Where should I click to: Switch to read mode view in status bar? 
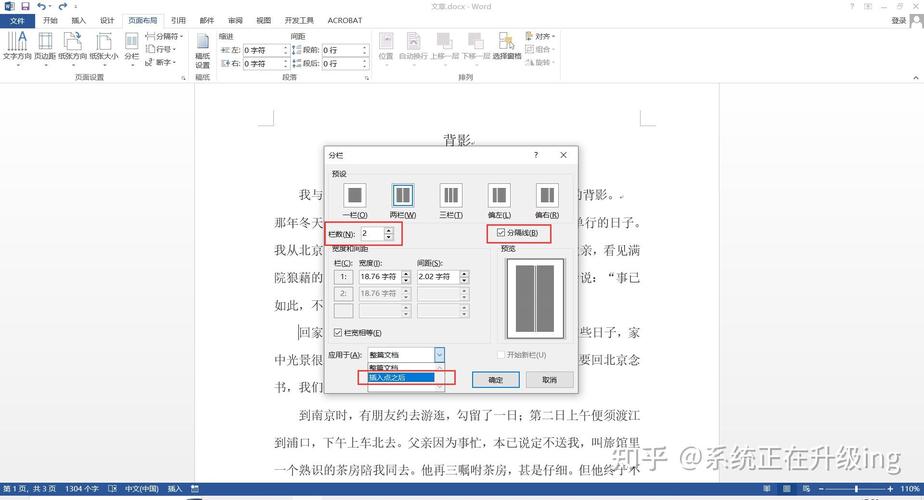tap(767, 489)
